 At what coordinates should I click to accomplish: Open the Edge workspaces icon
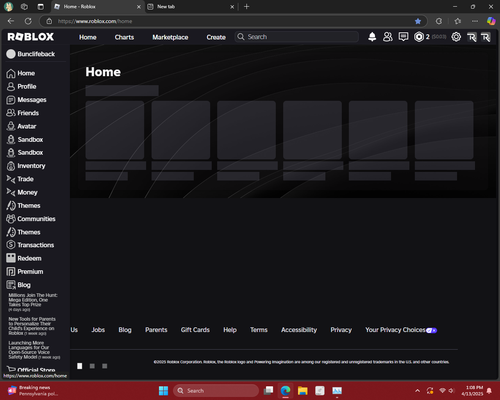pyautogui.click(x=24, y=7)
